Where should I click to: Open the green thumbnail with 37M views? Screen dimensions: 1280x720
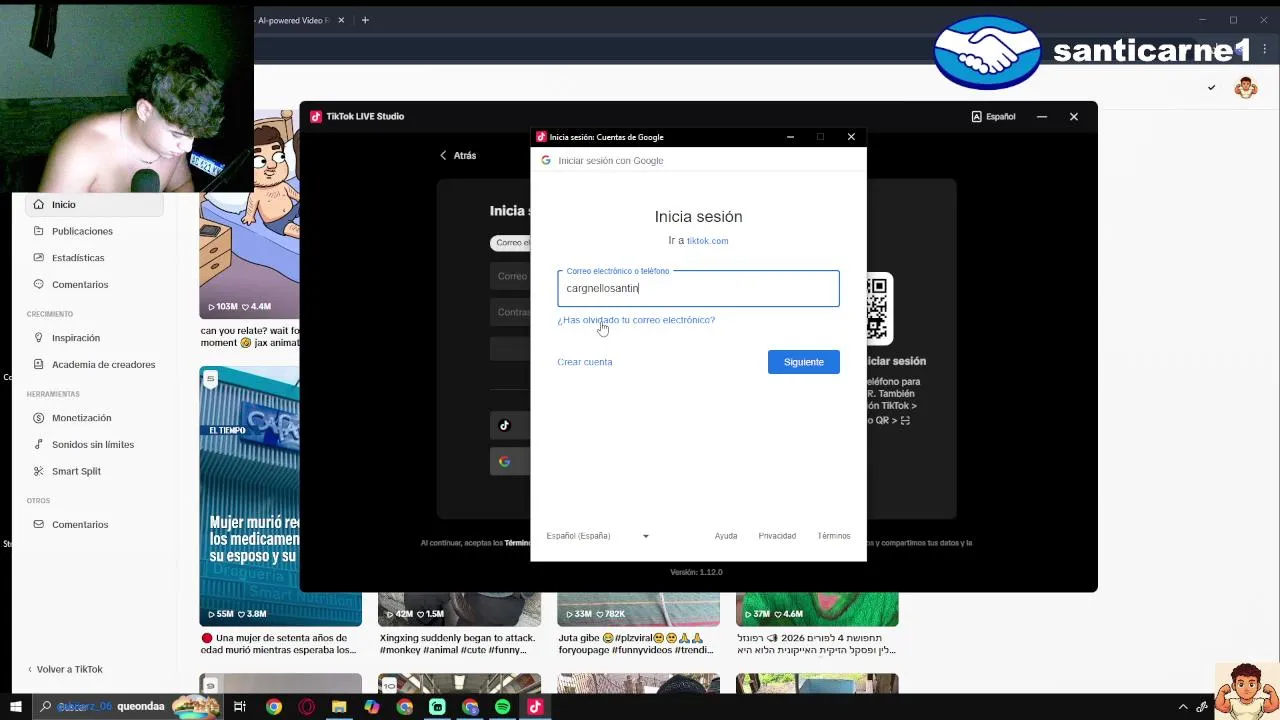pos(817,609)
